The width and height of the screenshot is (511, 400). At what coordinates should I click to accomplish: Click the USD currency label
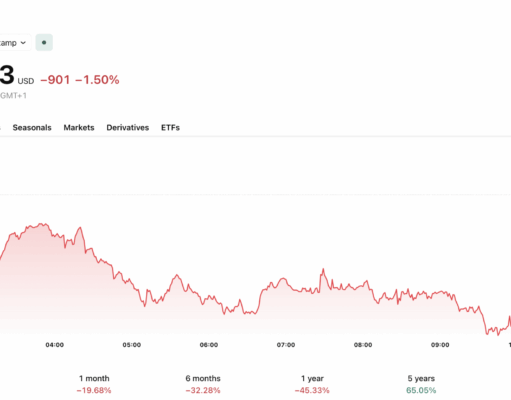click(26, 81)
